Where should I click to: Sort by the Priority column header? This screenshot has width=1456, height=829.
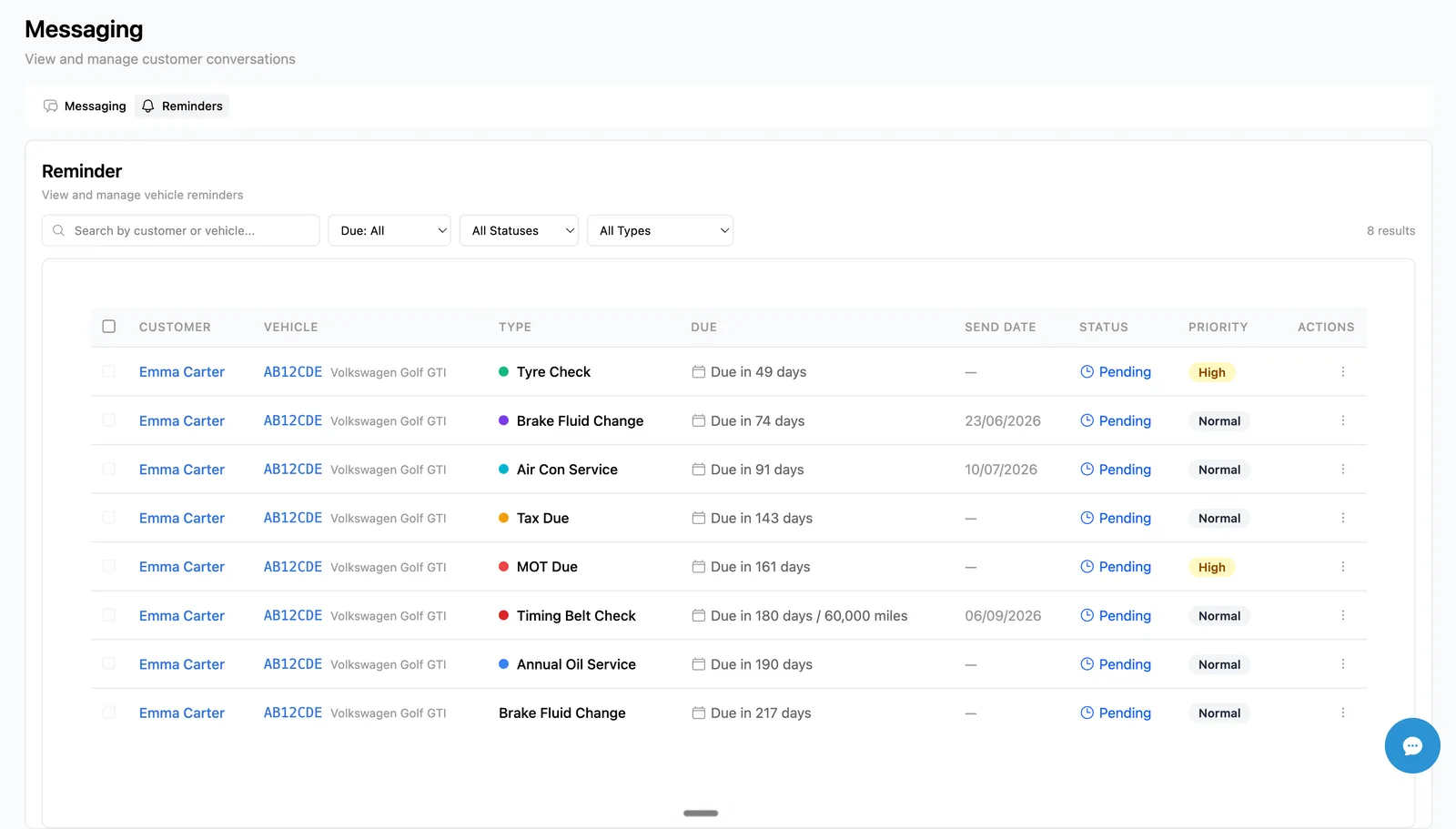(1218, 328)
